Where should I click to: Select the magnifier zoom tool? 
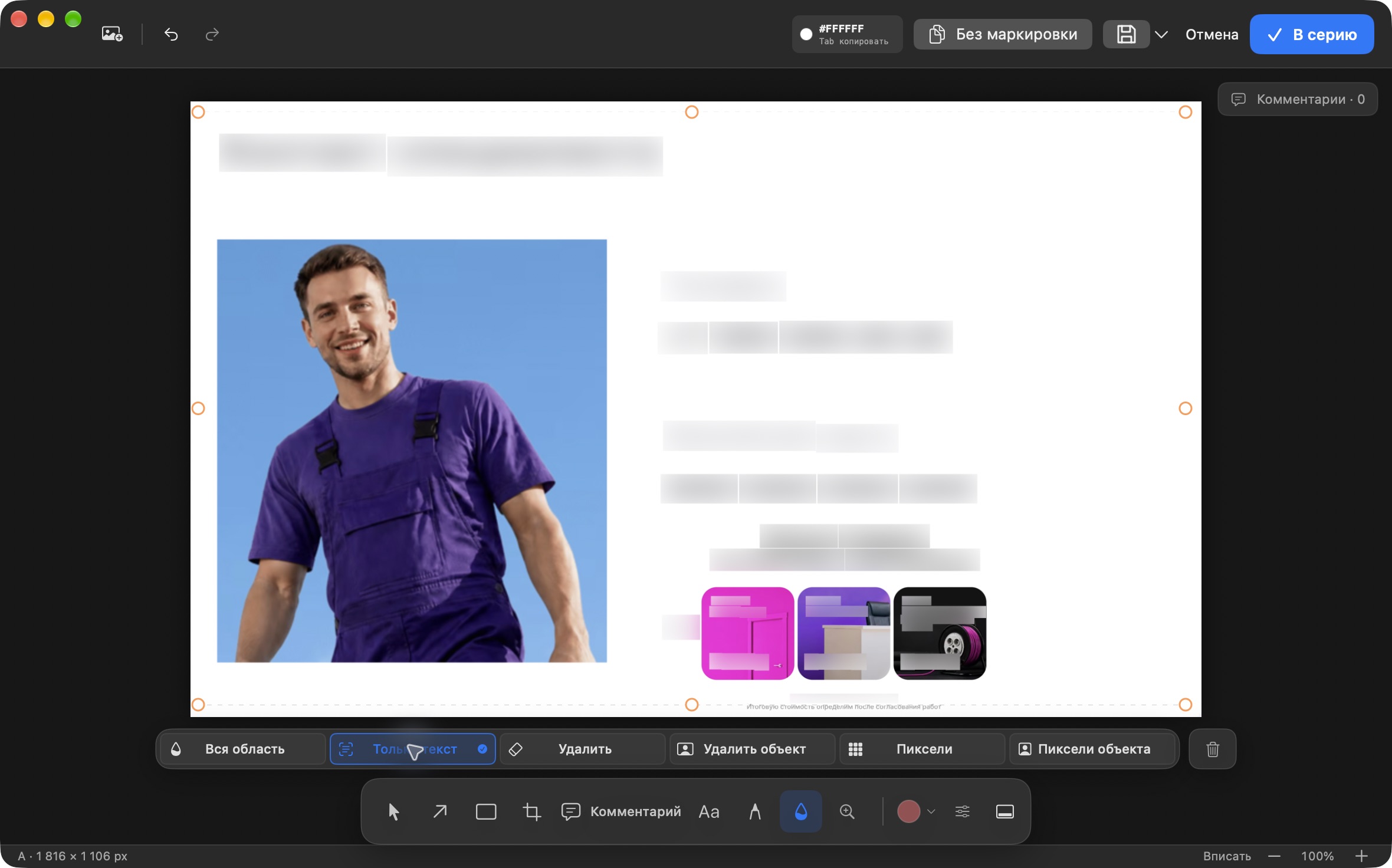847,811
